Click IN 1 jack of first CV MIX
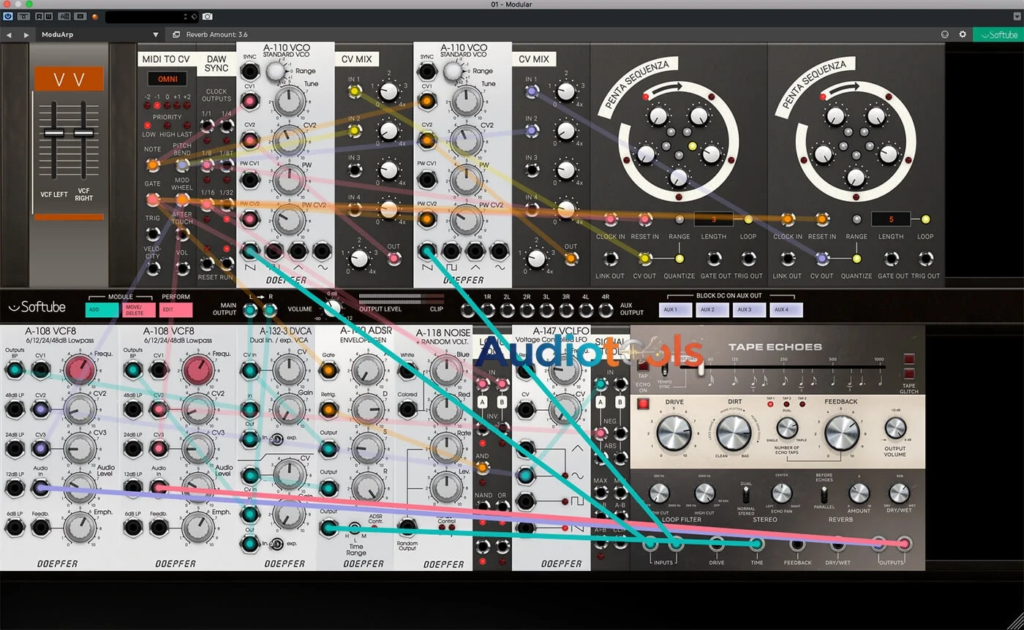Image resolution: width=1024 pixels, height=630 pixels. coord(355,92)
